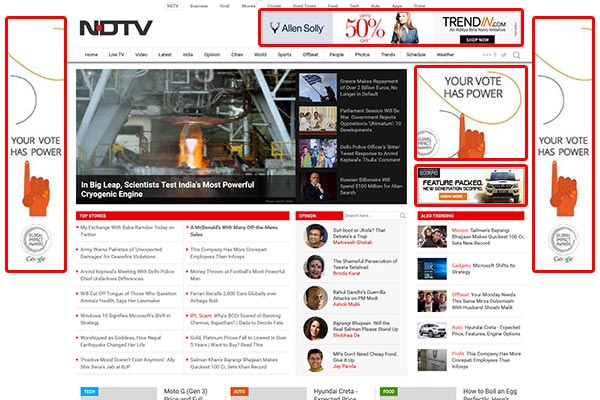Screen dimensions: 600x400
Task: Open the Twitter icon in navigation bar
Action: pos(504,55)
